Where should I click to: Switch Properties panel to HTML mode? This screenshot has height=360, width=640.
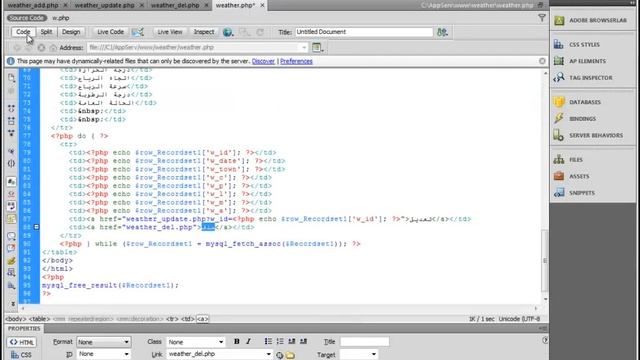click(x=22, y=342)
